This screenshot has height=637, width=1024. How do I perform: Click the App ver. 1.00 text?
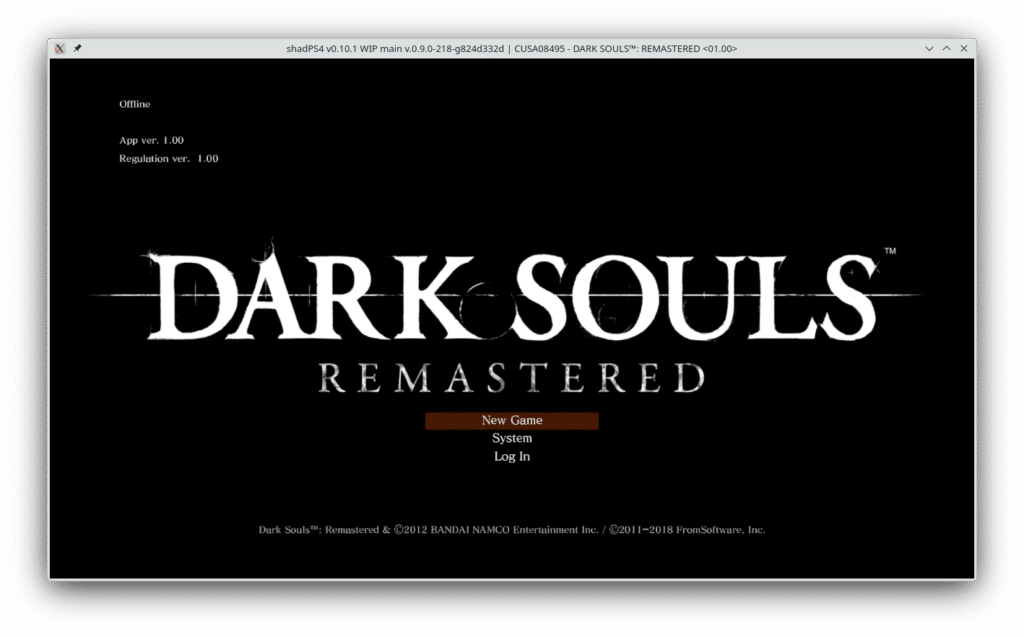pos(152,140)
